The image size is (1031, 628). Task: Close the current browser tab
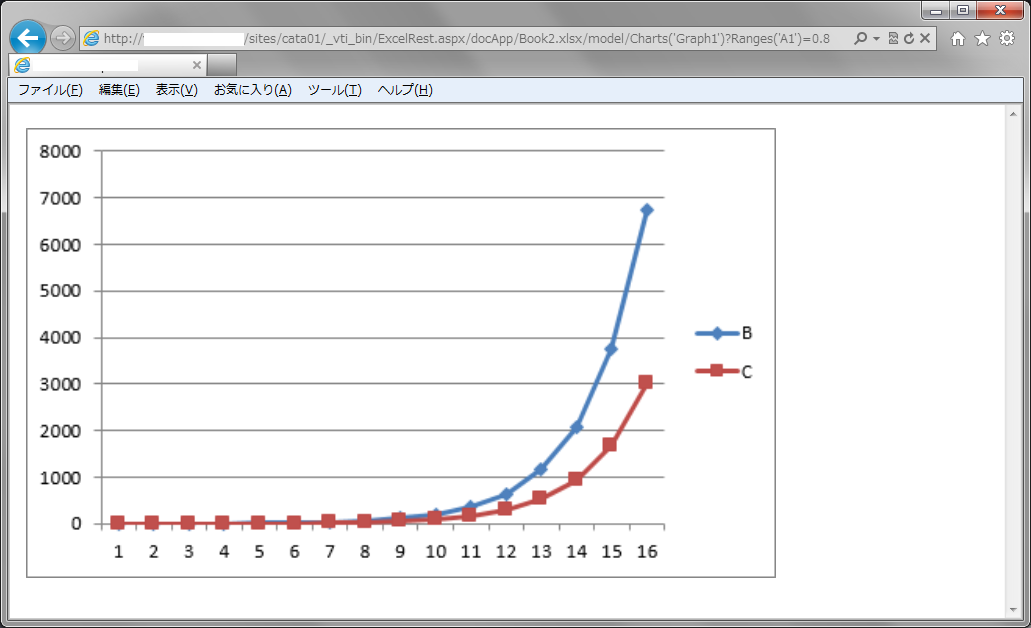pos(196,65)
